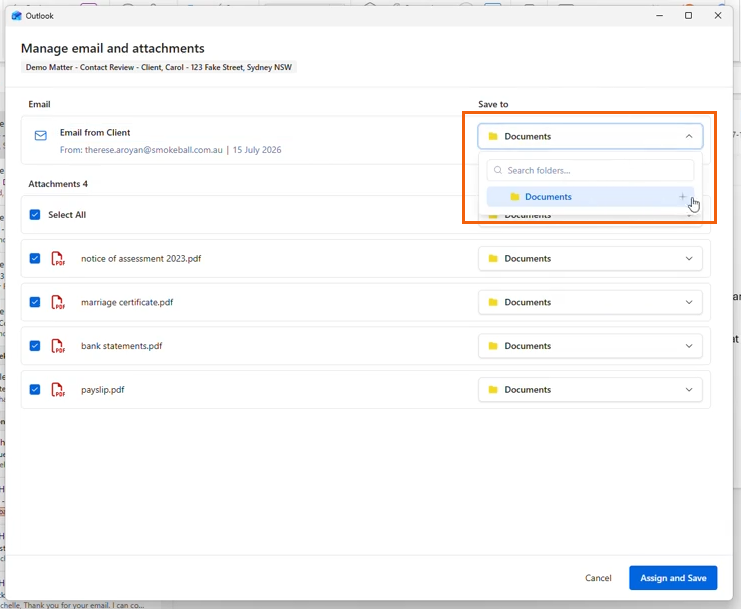Screen dimensions: 741x609
Task: Click the payslip.pdf file name
Action: [x=103, y=390]
